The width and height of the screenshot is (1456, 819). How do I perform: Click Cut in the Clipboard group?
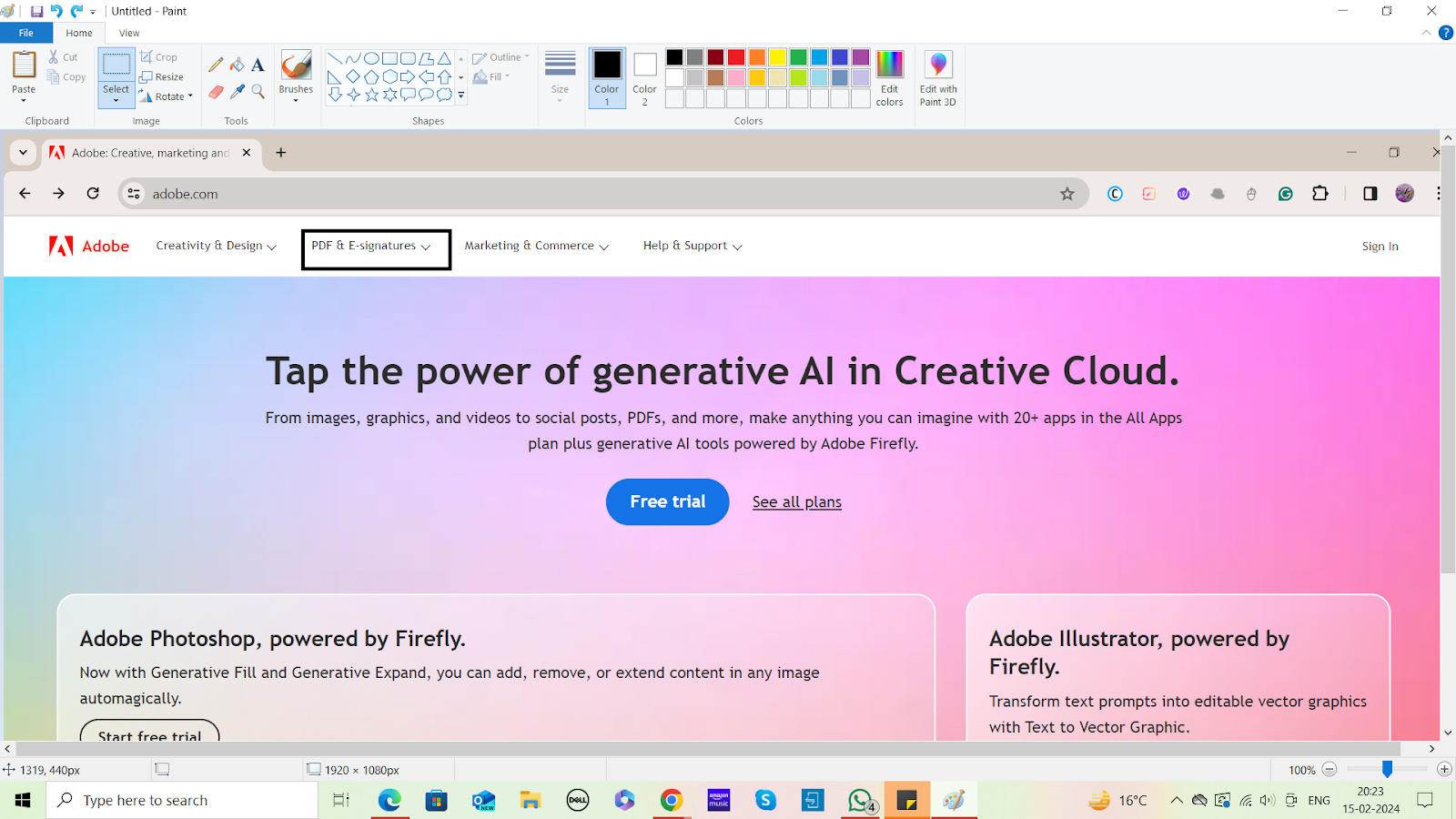64,56
